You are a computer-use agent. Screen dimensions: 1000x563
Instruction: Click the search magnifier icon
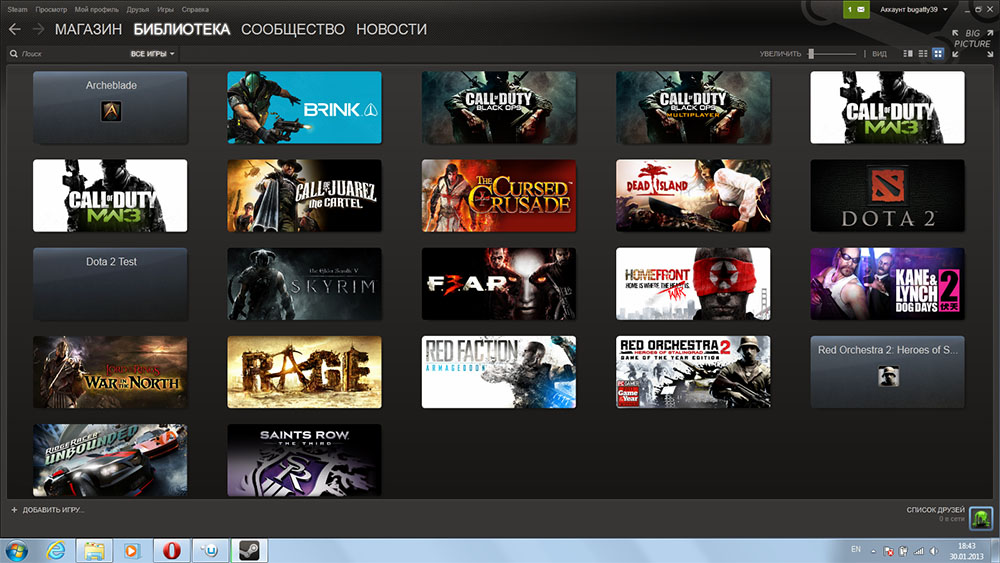pos(14,53)
